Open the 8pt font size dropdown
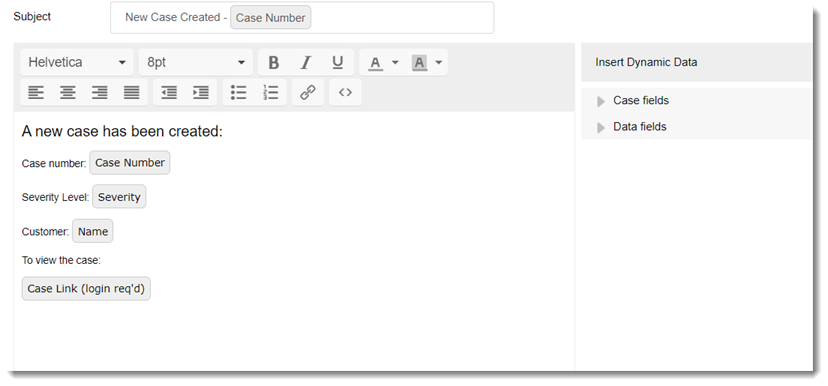828x386 pixels. coord(196,62)
